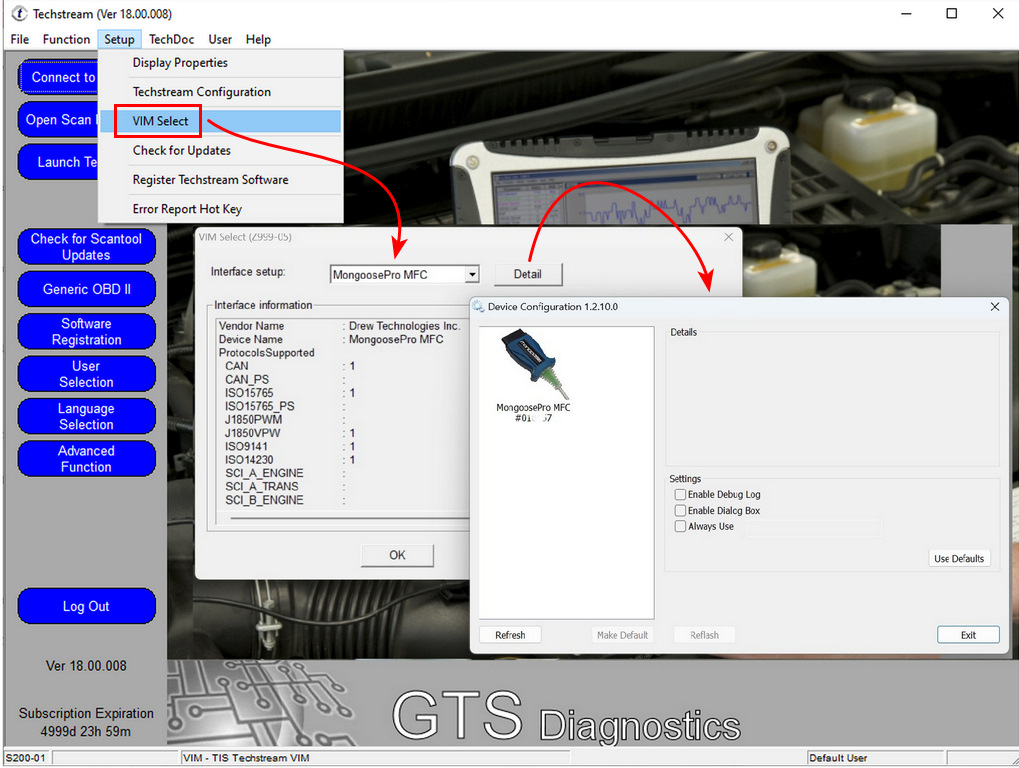
Task: Click the Make Default button
Action: click(623, 635)
